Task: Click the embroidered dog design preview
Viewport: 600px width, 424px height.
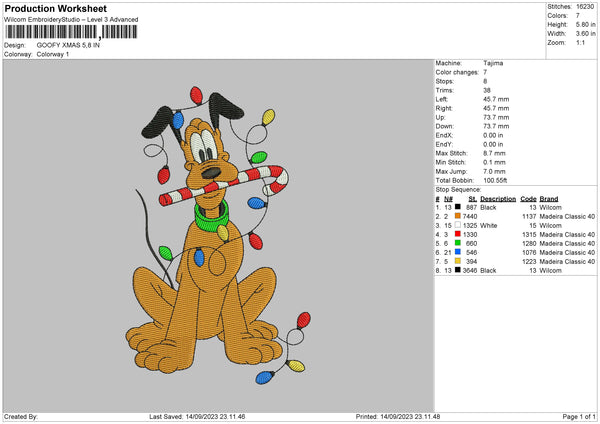Action: [218, 235]
